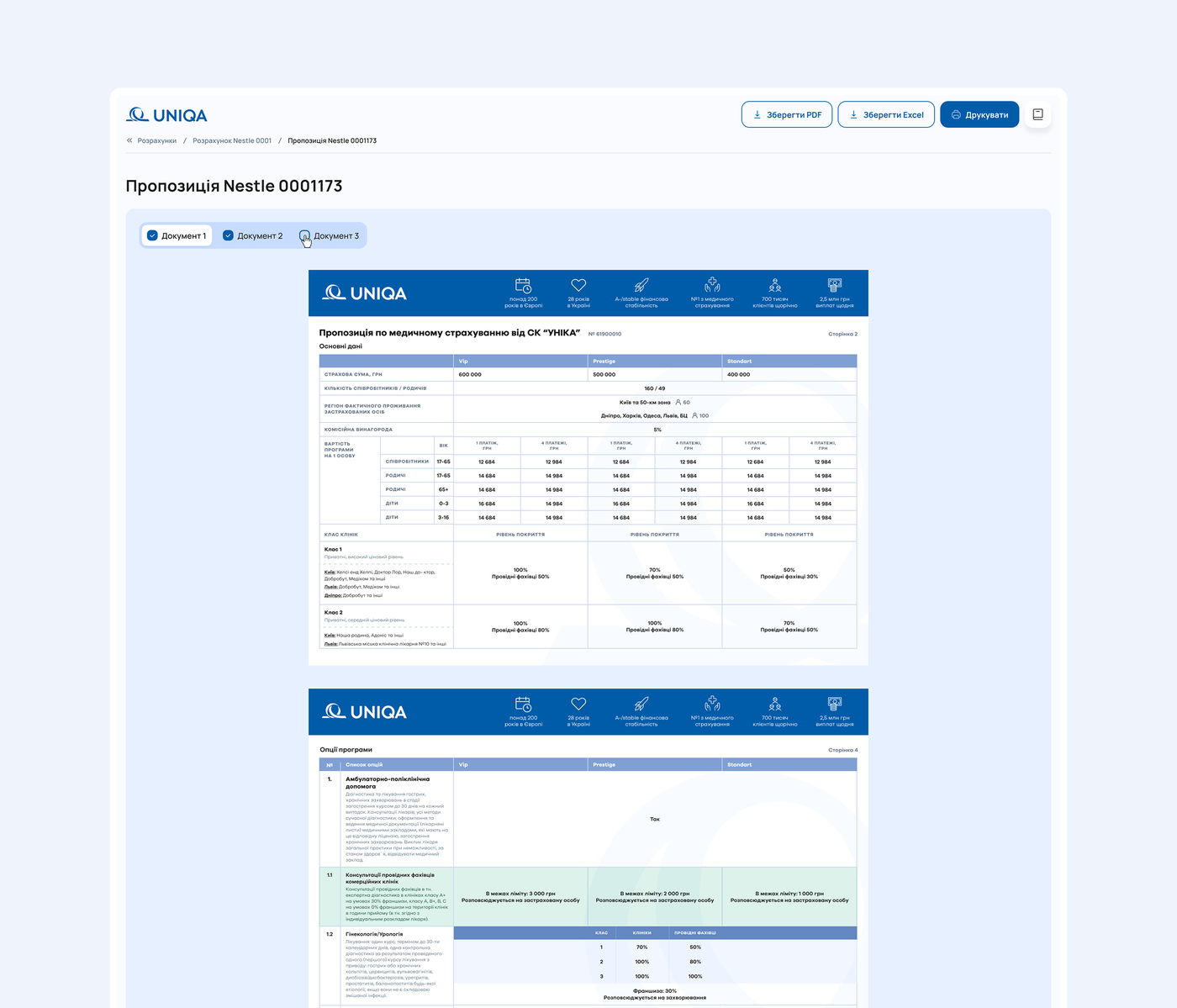Click the СТРАХОВА СУМА, ГРН row label
This screenshot has width=1177, height=1008.
pyautogui.click(x=353, y=374)
